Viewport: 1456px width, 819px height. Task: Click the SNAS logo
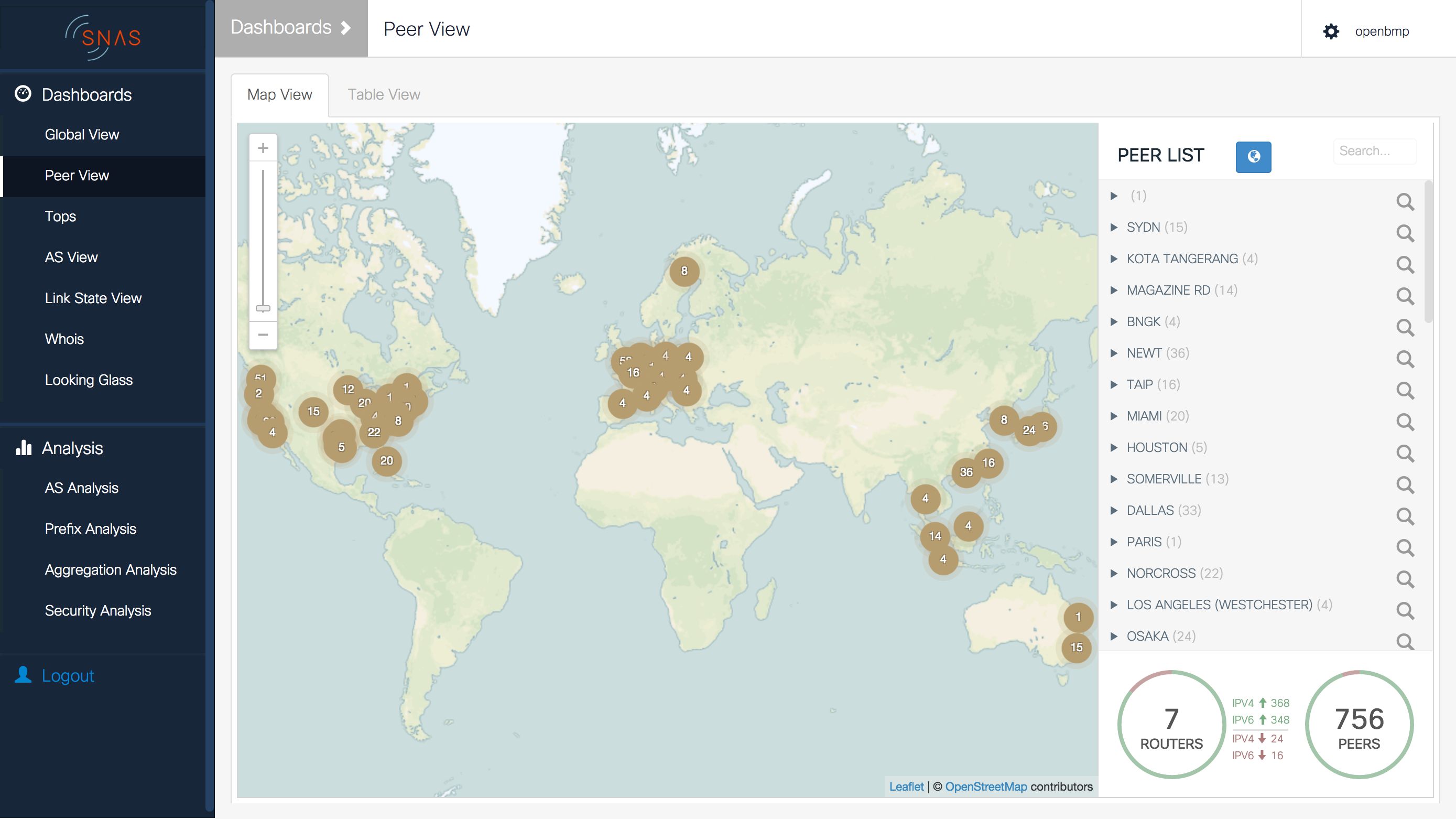point(103,37)
